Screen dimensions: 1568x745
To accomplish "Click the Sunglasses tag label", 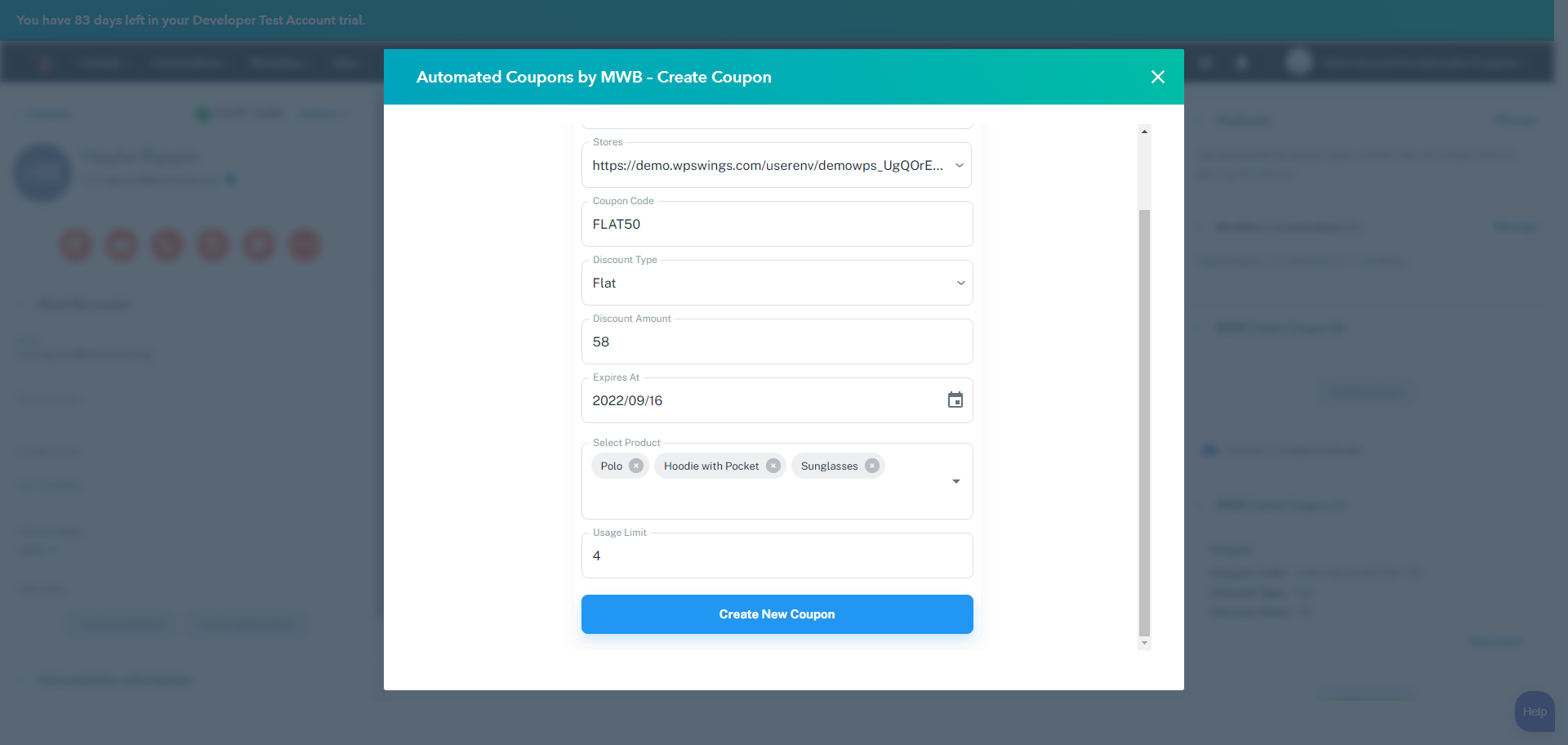I will pos(829,466).
